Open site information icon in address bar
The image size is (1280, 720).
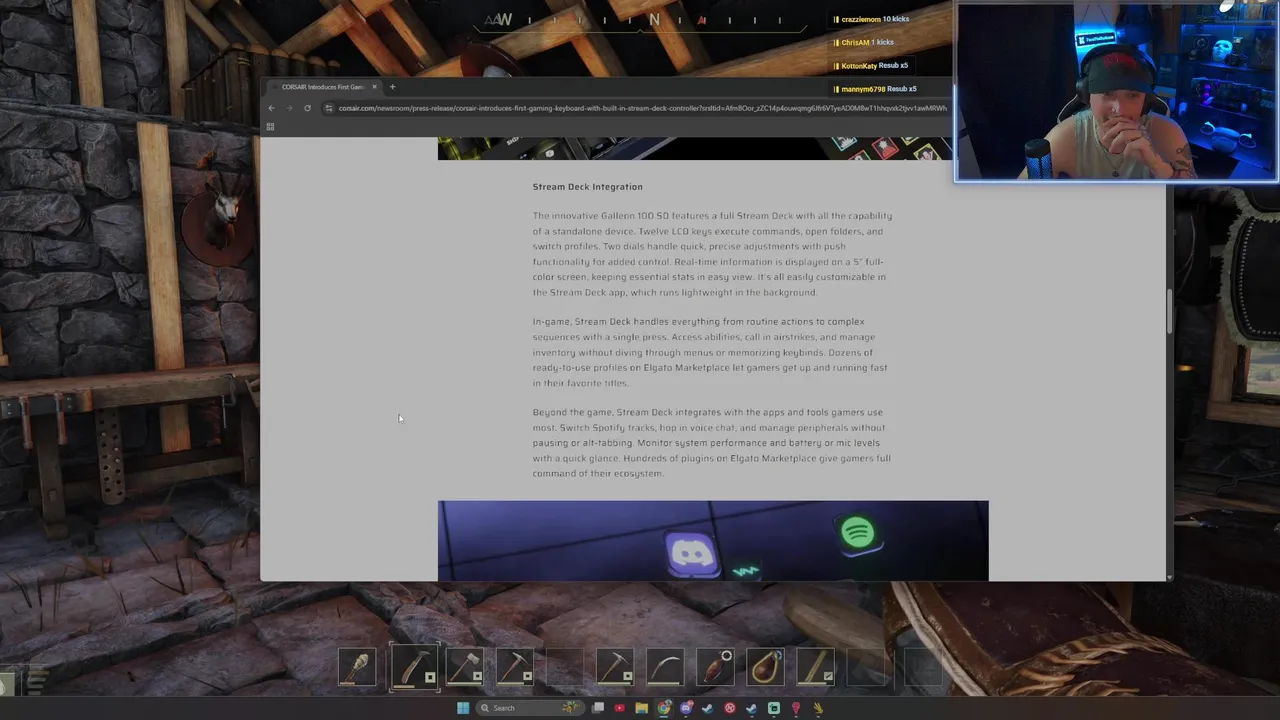point(329,108)
